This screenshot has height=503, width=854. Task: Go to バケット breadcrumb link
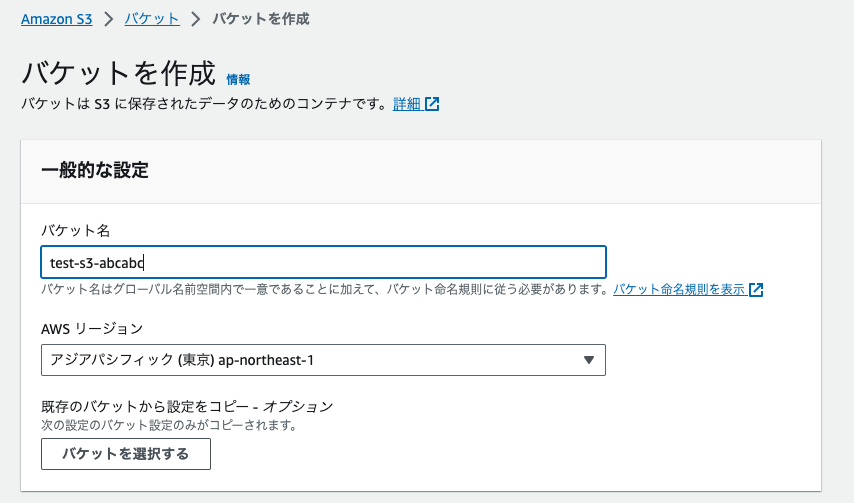152,19
